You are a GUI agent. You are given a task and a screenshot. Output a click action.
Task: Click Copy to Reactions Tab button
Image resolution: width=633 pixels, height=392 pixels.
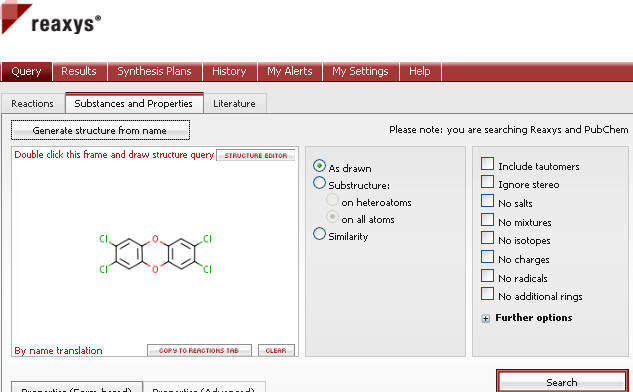tap(199, 350)
